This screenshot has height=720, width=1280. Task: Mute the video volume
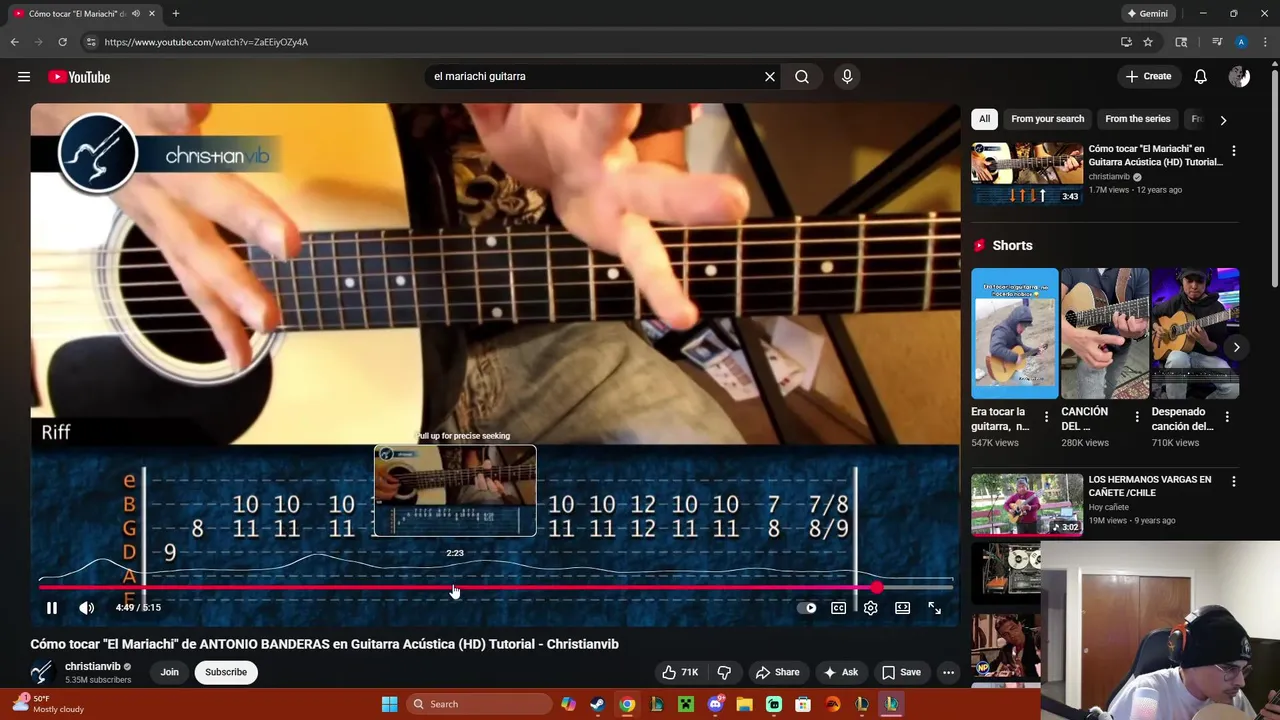pos(87,607)
